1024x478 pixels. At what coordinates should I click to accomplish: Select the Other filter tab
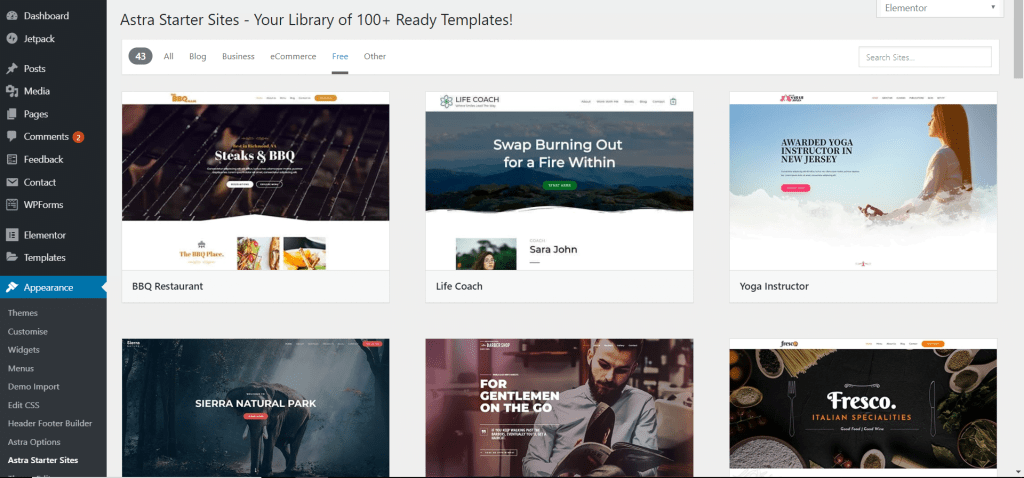375,57
